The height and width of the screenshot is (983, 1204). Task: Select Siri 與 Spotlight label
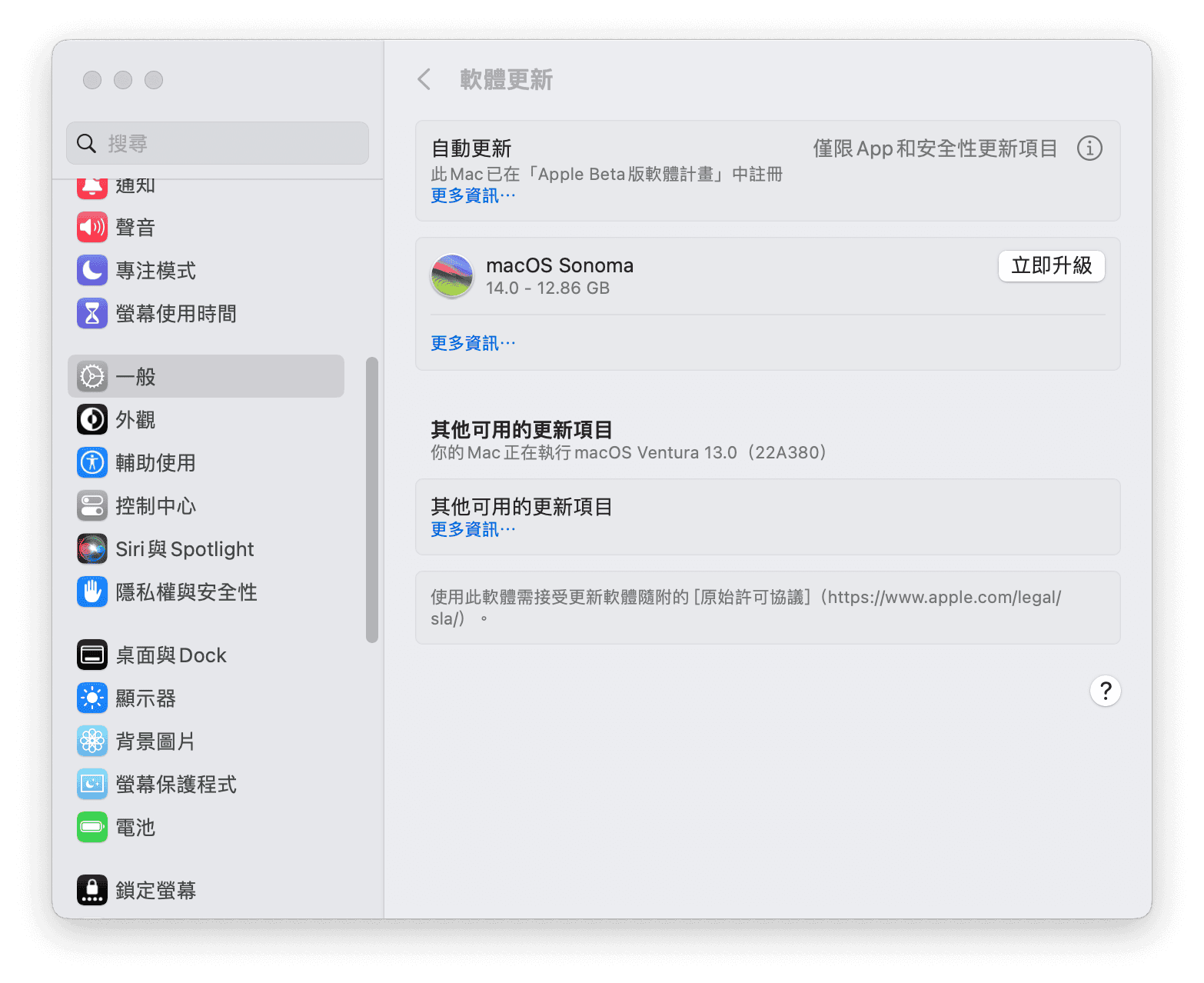tap(185, 549)
